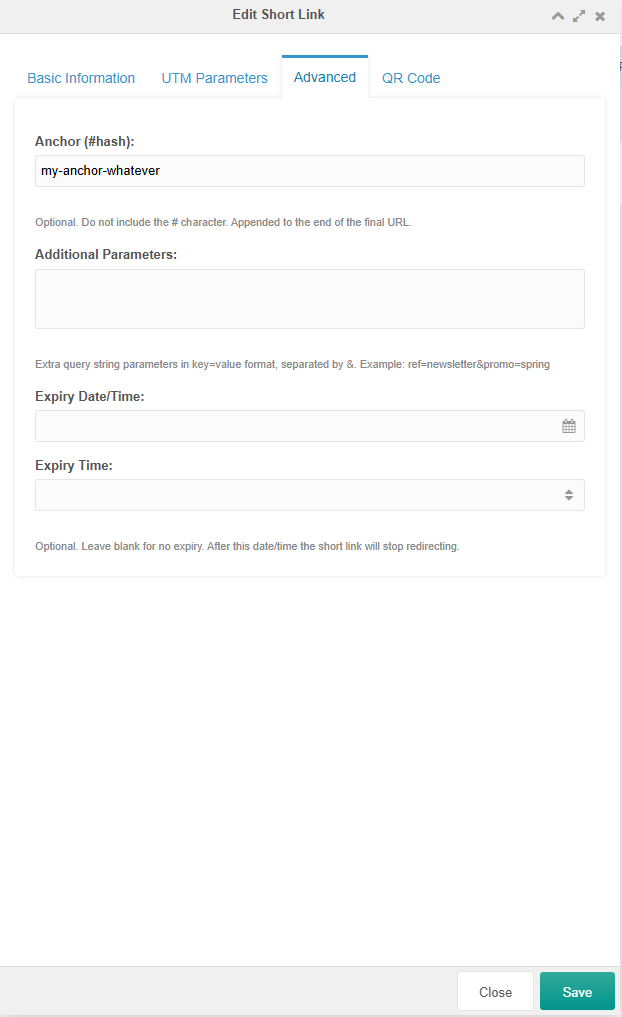Click the Close button
The height and width of the screenshot is (1017, 622).
(495, 991)
